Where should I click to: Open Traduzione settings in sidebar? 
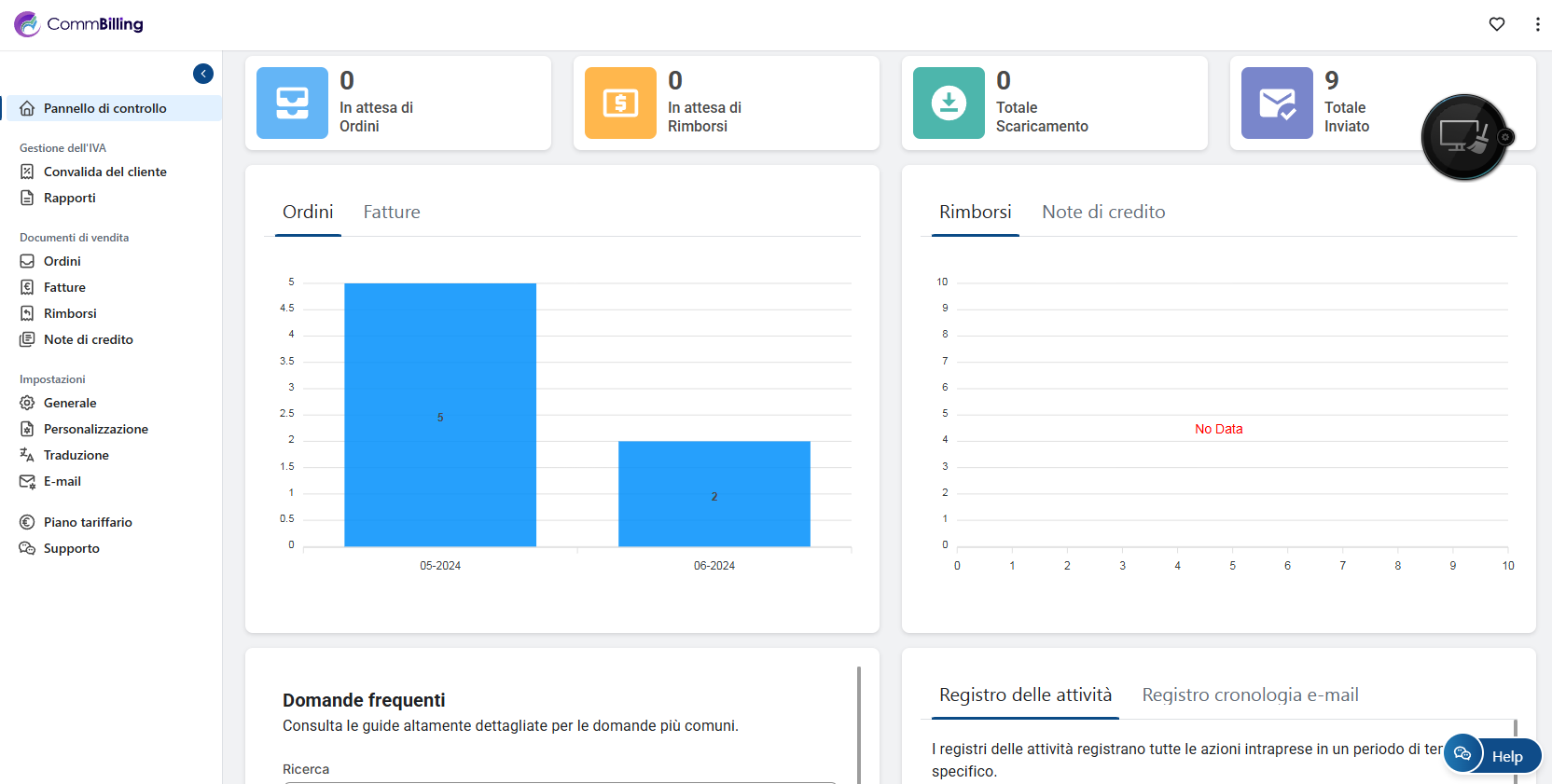pyautogui.click(x=76, y=455)
